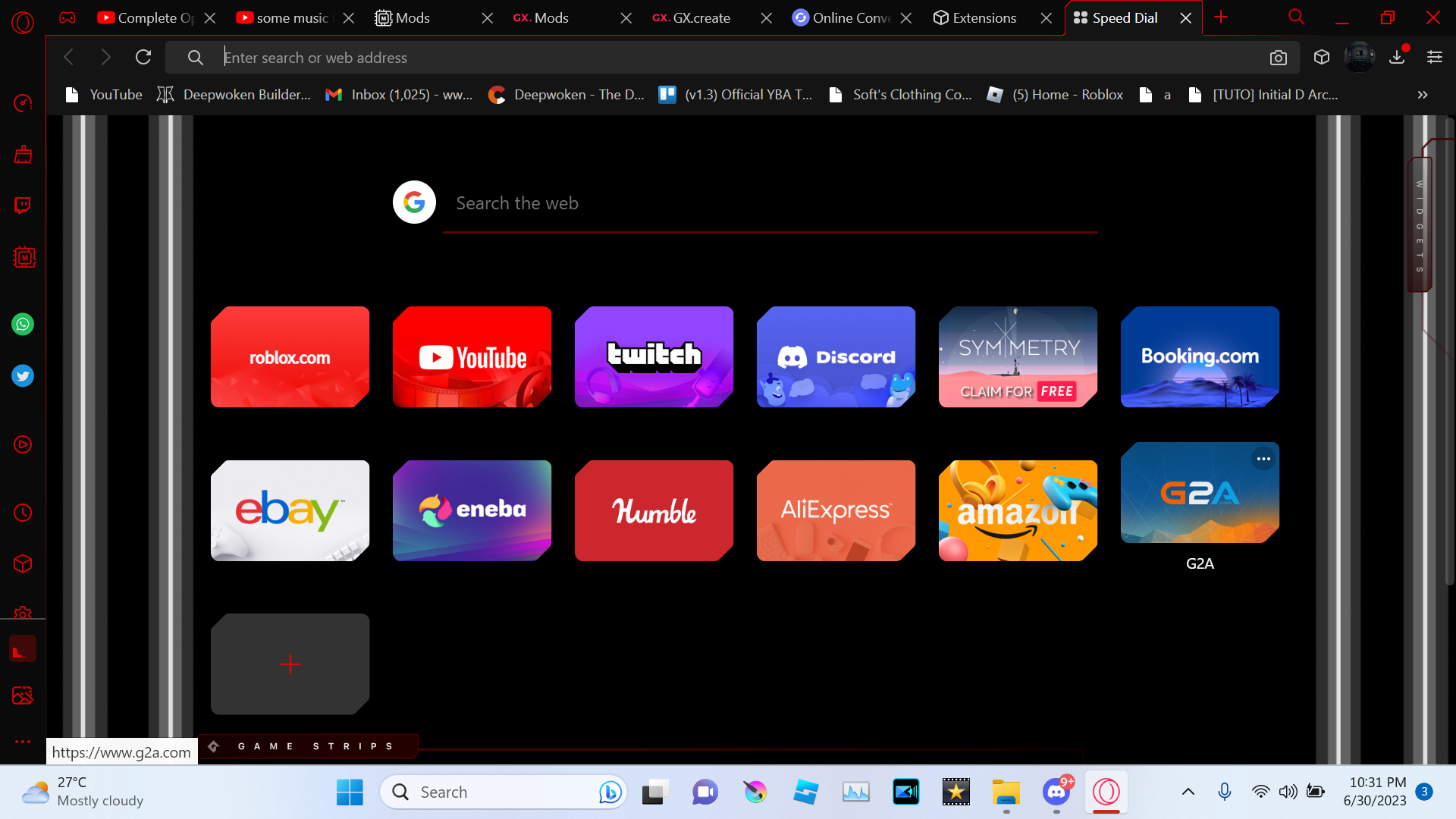This screenshot has height=819, width=1456.
Task: Open the GX Control sidebar icon
Action: pos(24,103)
